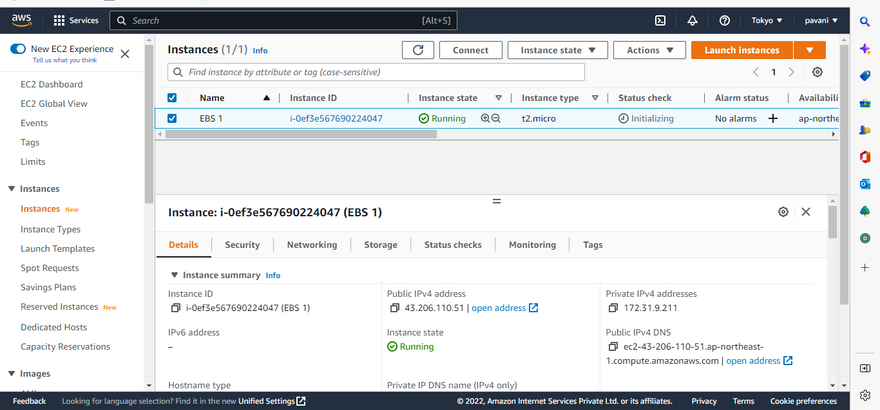Open the table preferences gear icon
Viewport: 880px width, 410px height.
[817, 72]
